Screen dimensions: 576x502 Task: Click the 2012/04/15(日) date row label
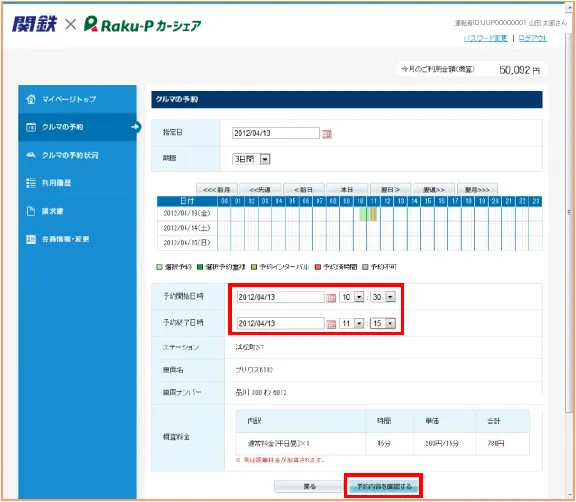coord(187,243)
